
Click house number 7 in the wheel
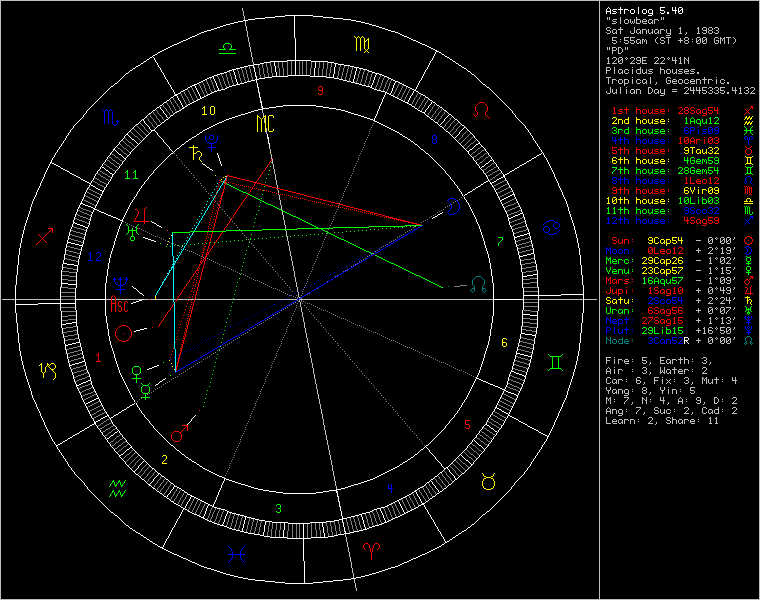pos(500,241)
